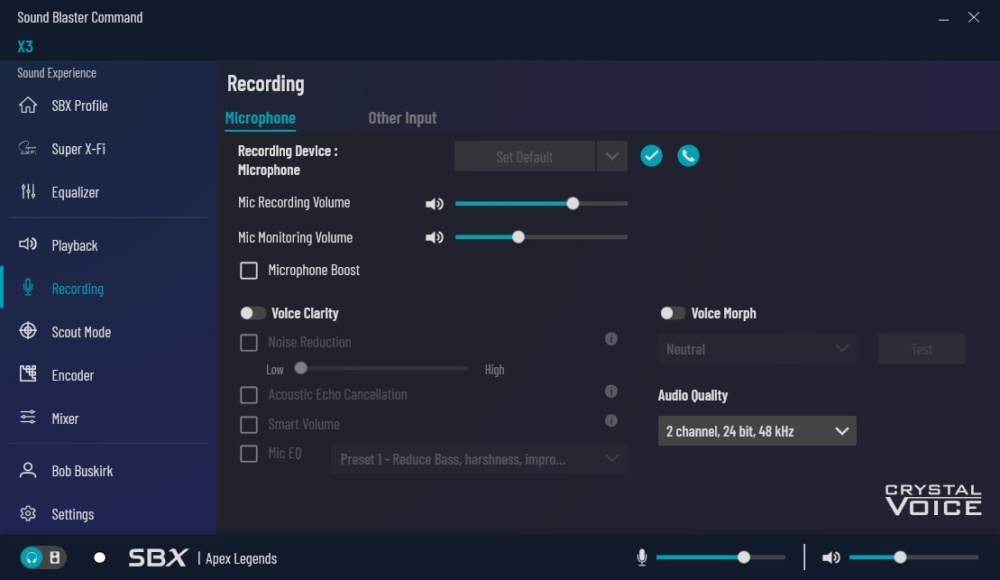Click the Recording microphone icon in the sidebar
Screen dimensions: 1000x580
click(x=27, y=288)
